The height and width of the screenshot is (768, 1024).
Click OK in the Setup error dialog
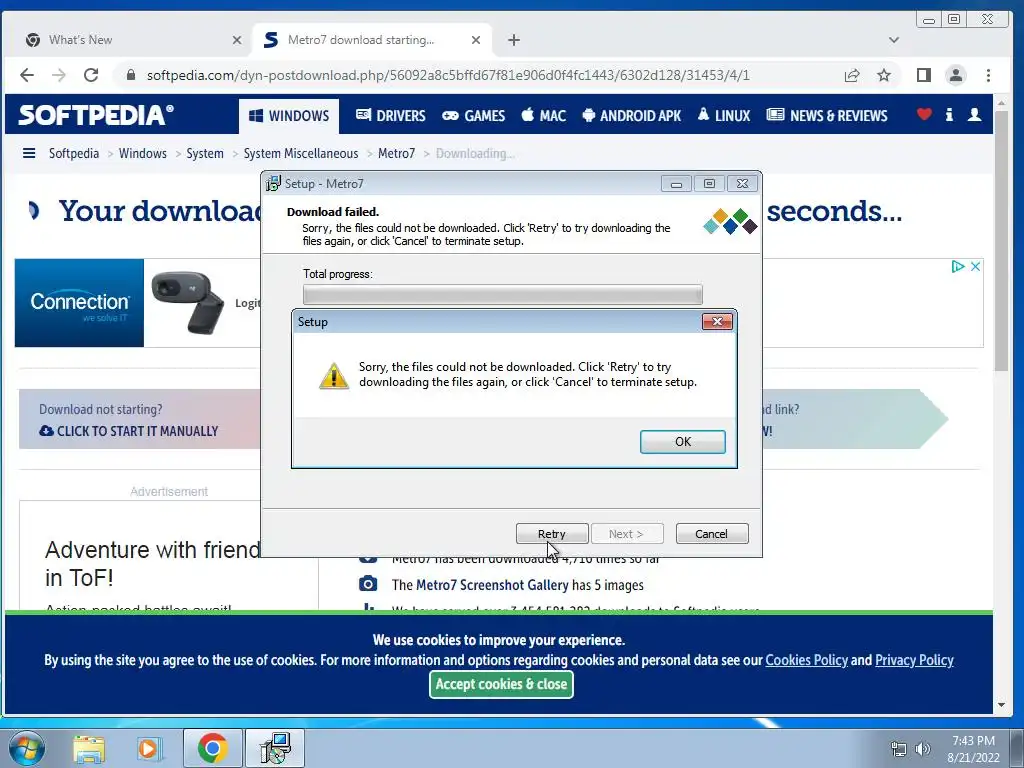click(682, 441)
